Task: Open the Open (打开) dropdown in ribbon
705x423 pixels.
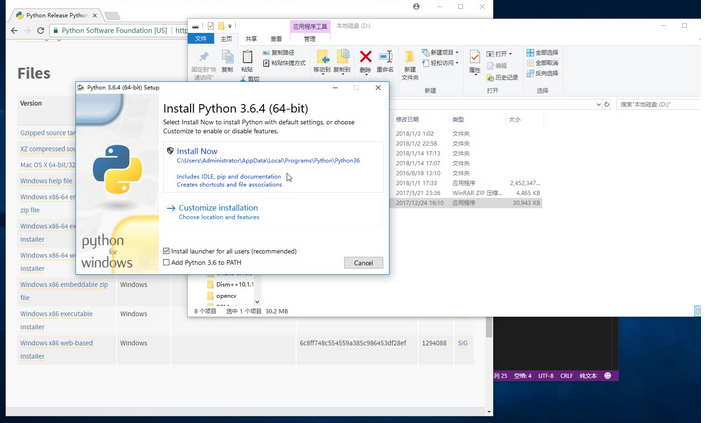Action: pos(499,54)
